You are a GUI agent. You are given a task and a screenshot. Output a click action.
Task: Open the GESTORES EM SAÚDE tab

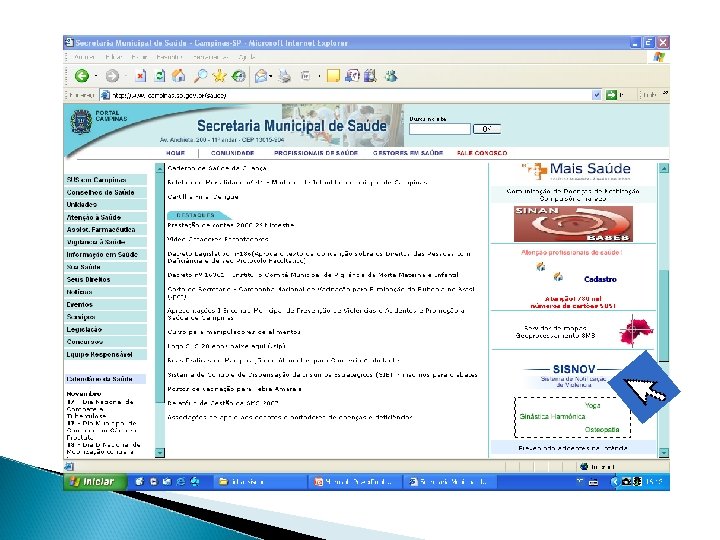(x=408, y=153)
